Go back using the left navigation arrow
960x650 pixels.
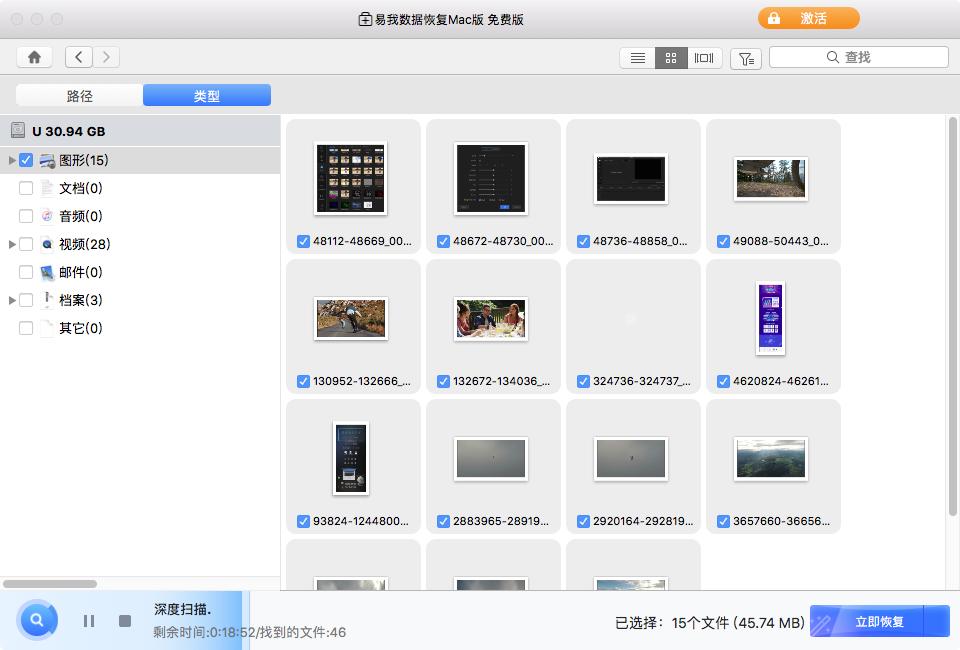pos(78,57)
